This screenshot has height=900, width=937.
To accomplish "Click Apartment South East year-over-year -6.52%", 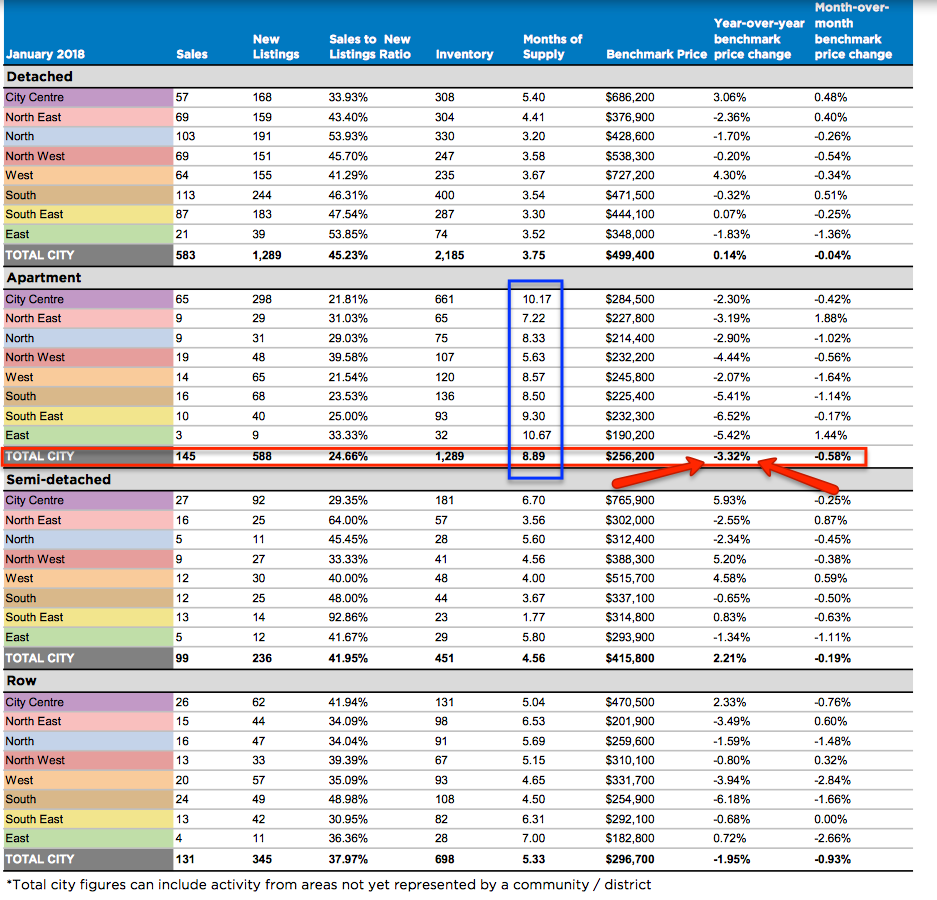I will (x=731, y=417).
